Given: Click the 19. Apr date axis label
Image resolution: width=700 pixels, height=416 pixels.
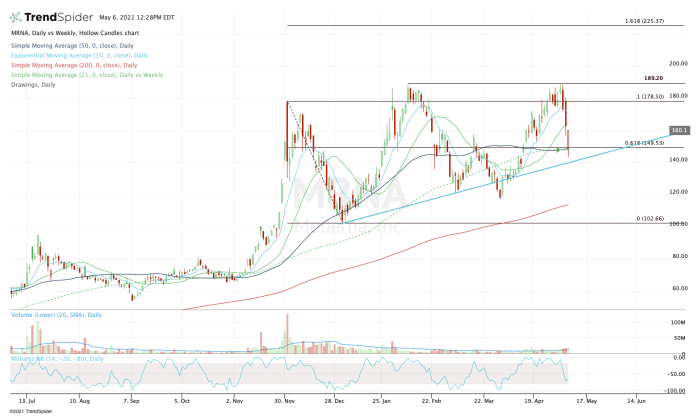Looking at the screenshot, I should (534, 401).
